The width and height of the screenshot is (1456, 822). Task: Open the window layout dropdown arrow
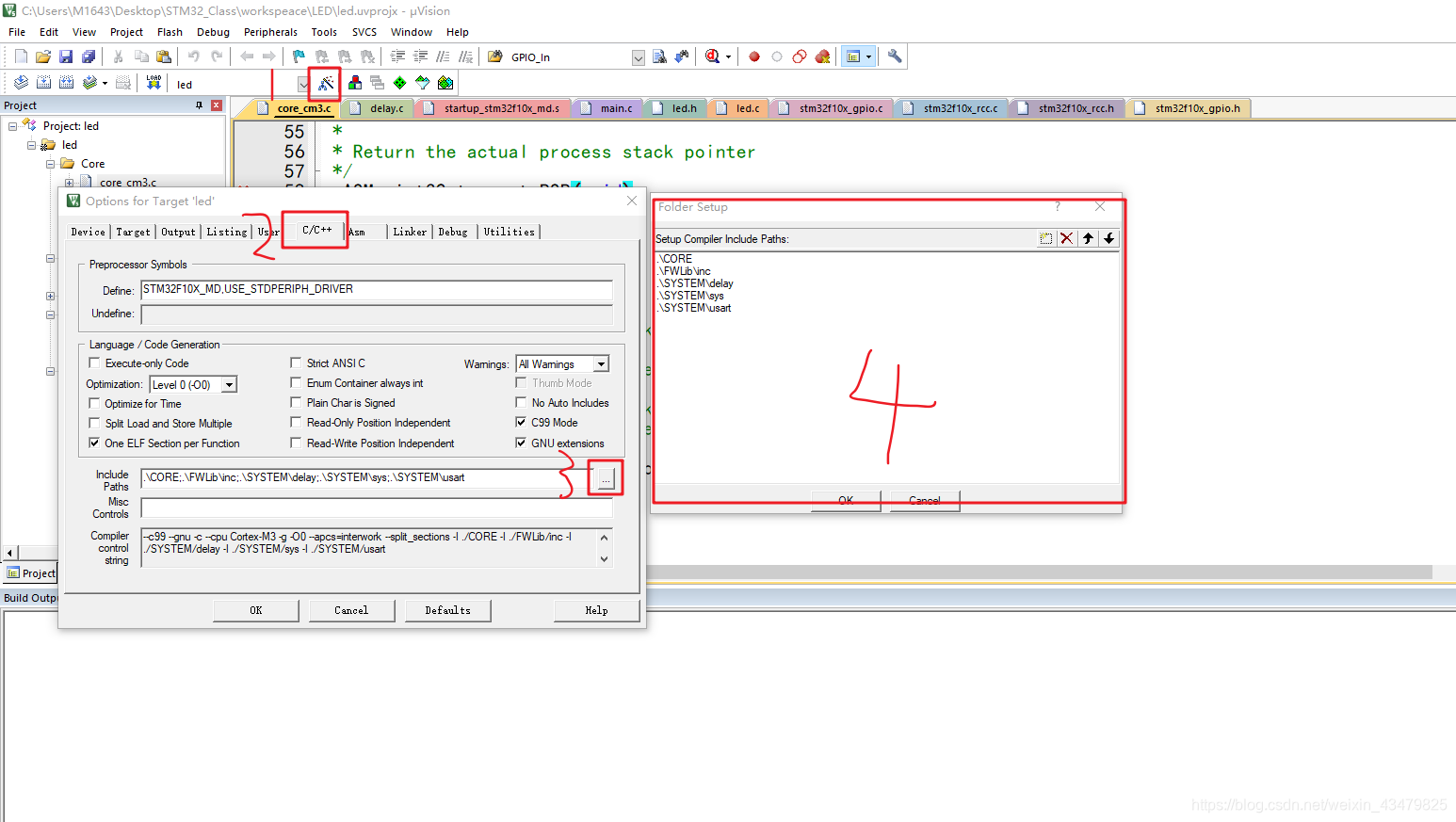868,56
